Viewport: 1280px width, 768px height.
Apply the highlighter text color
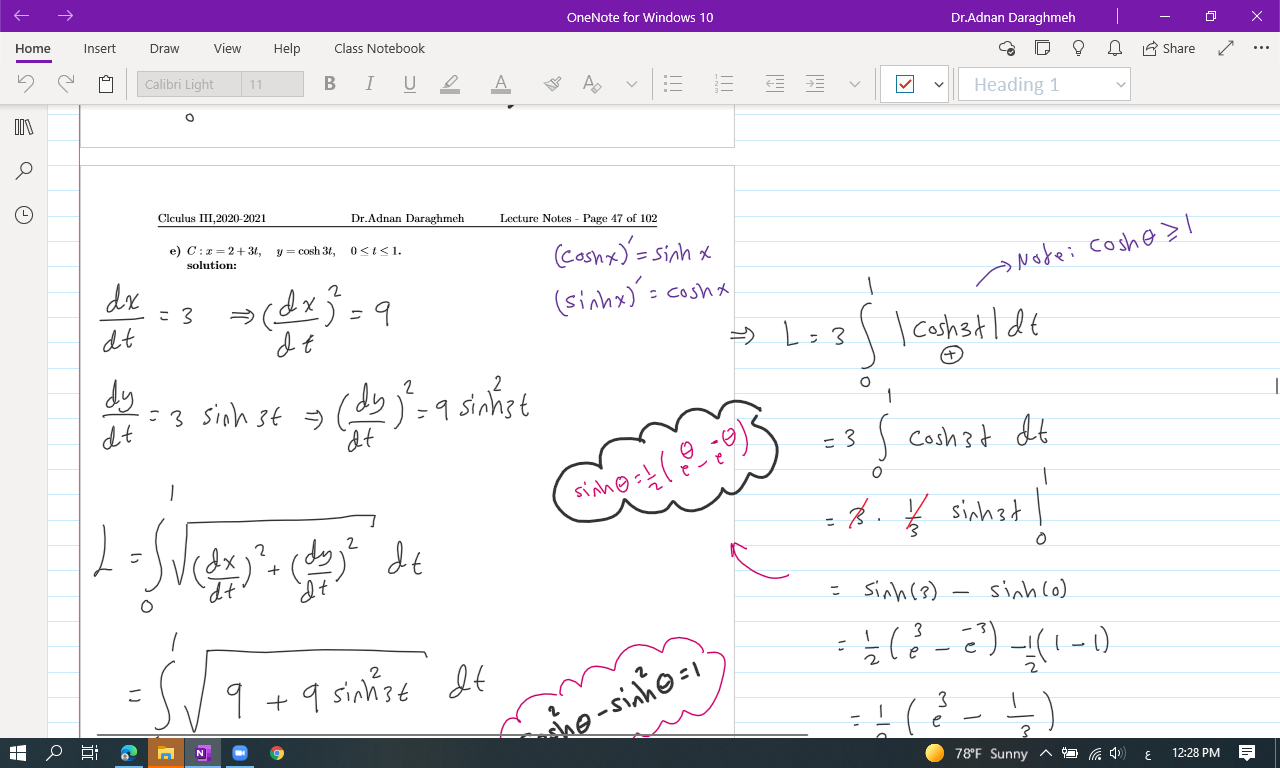pos(450,84)
